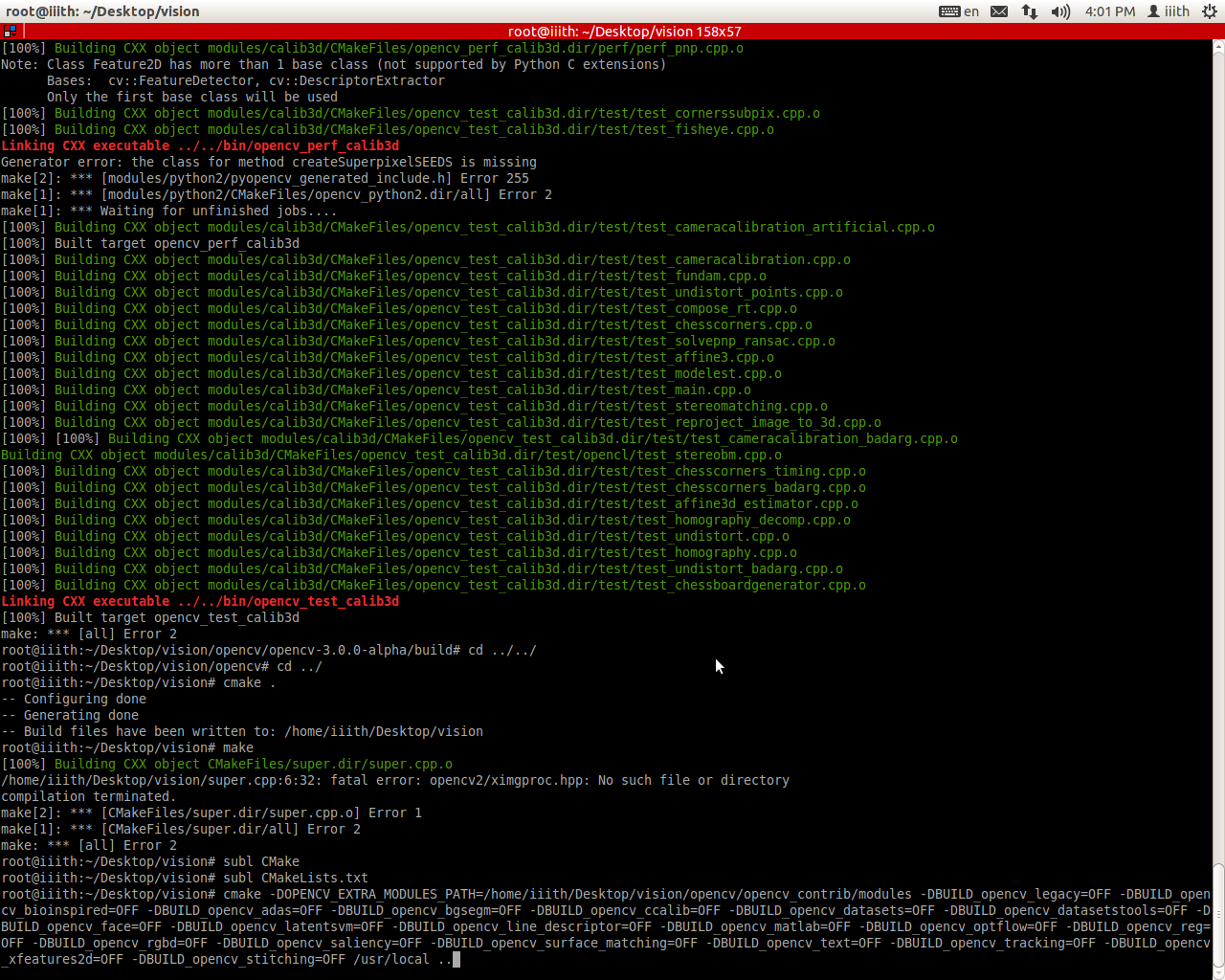Open the mail envelope indicator
Viewport: 1225px width, 980px height.
click(x=999, y=11)
